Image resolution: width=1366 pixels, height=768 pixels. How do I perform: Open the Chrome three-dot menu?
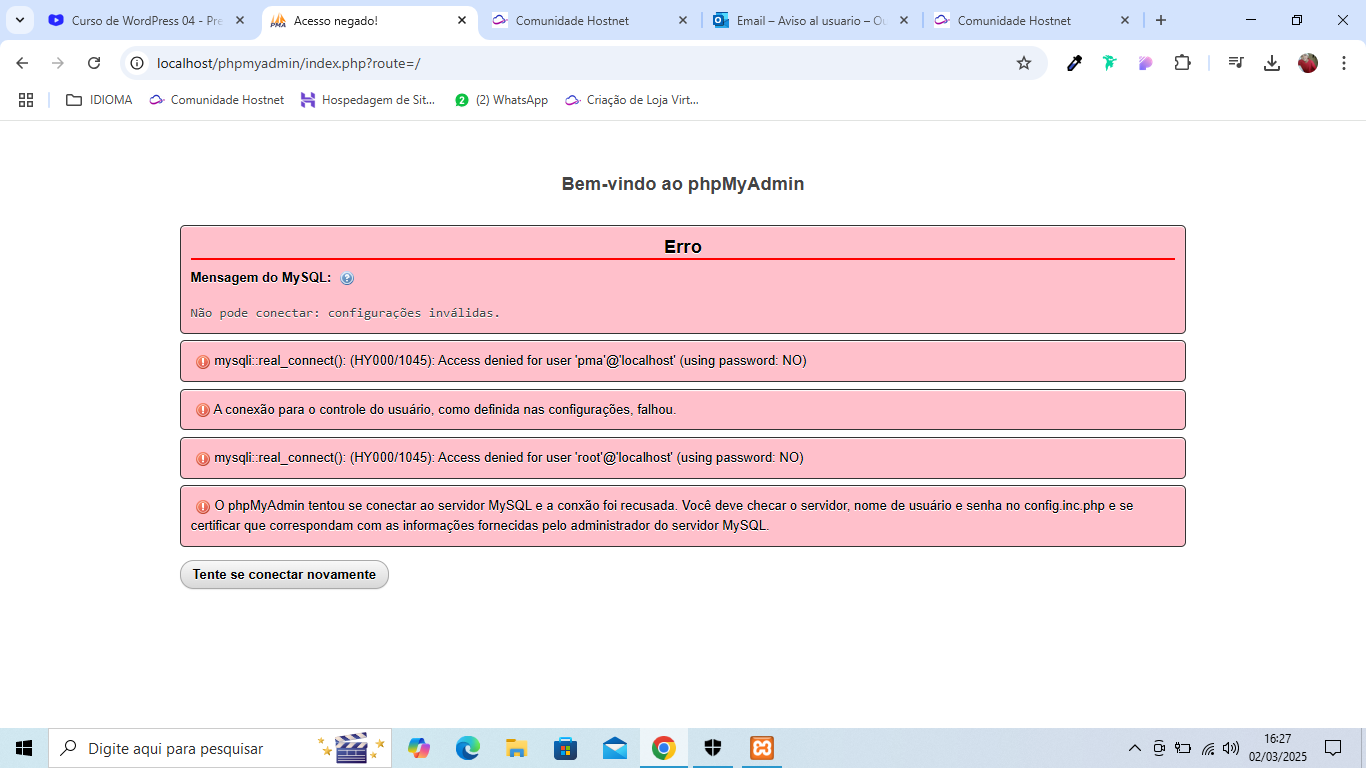(1343, 63)
